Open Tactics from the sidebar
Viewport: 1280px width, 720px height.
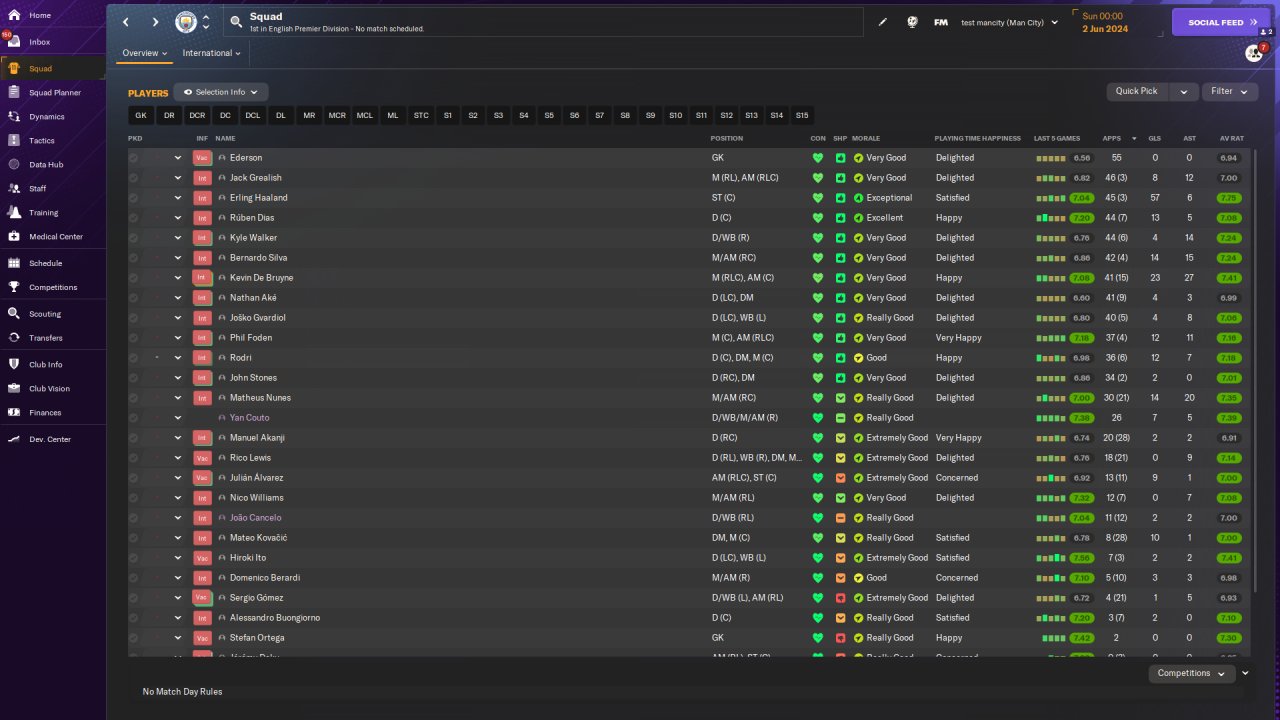(42, 141)
